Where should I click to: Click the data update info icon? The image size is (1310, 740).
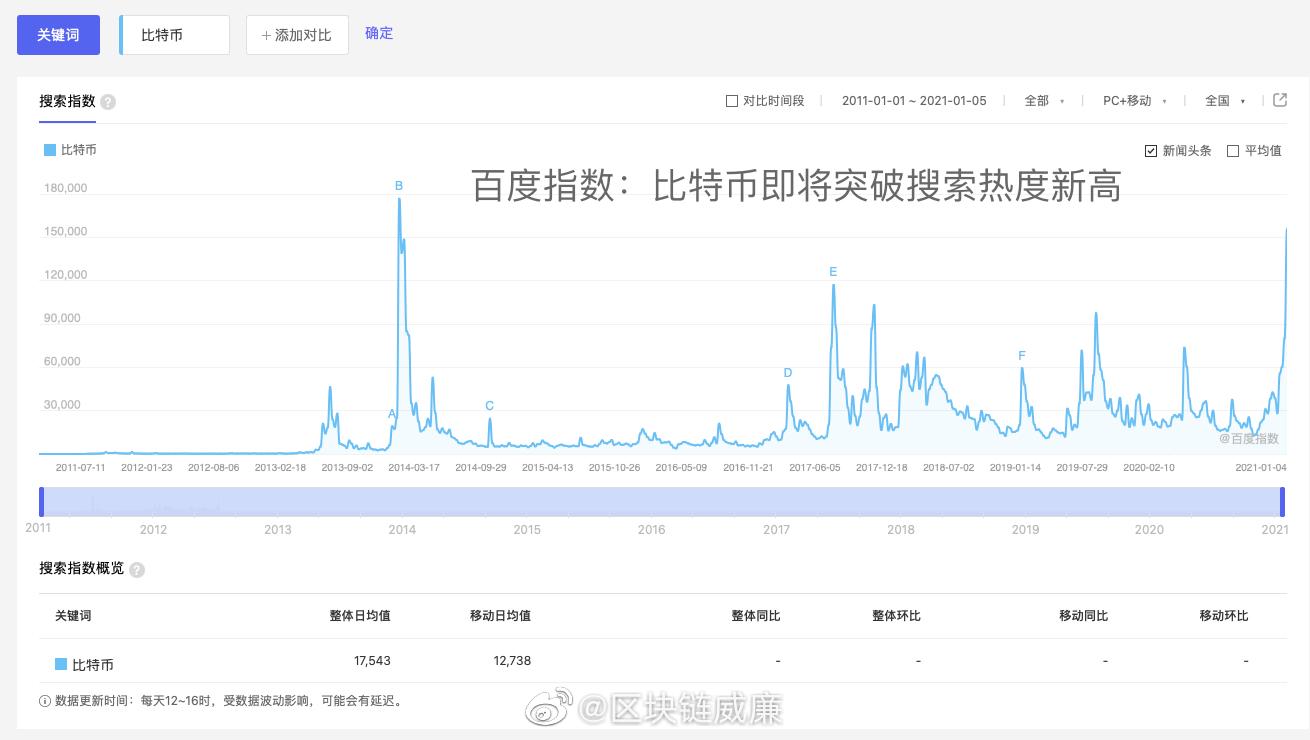pyautogui.click(x=45, y=701)
